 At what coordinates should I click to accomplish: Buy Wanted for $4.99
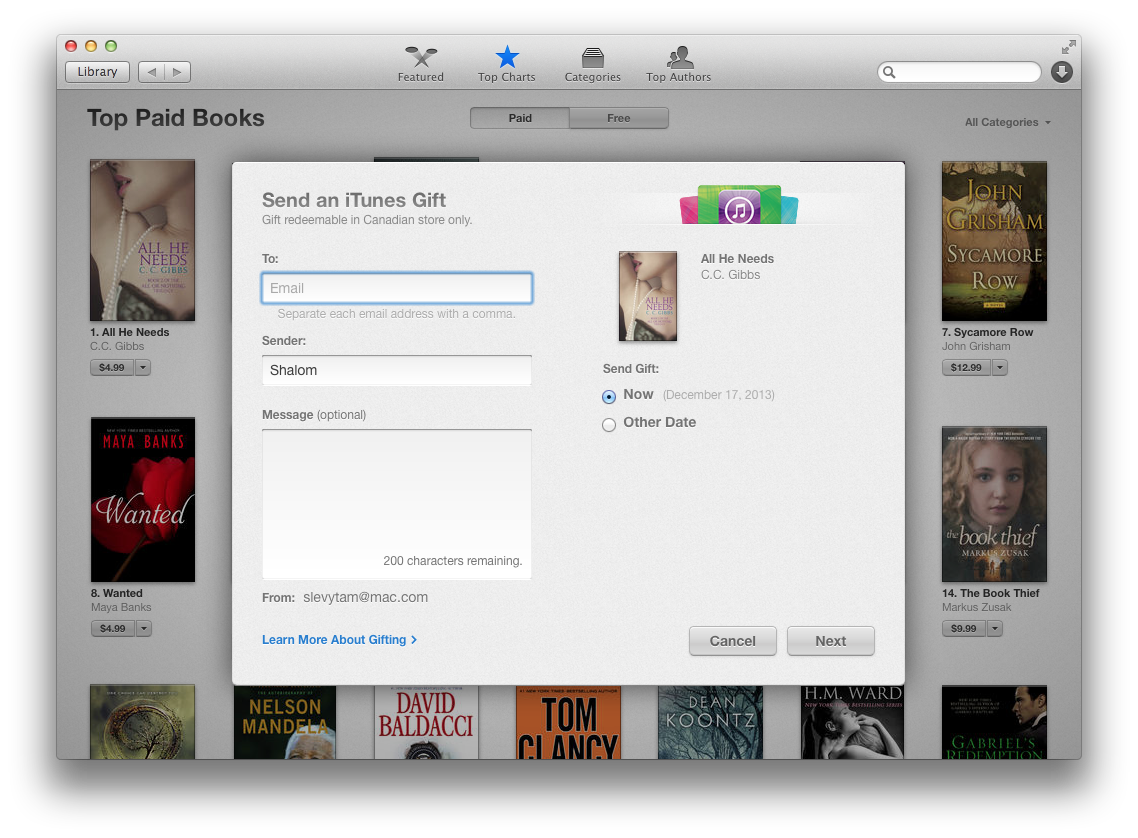(113, 628)
